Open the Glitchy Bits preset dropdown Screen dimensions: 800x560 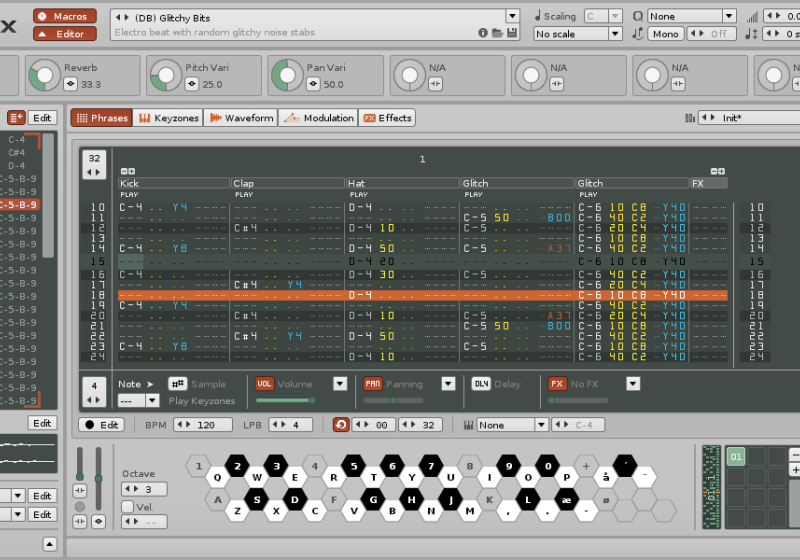coord(512,16)
